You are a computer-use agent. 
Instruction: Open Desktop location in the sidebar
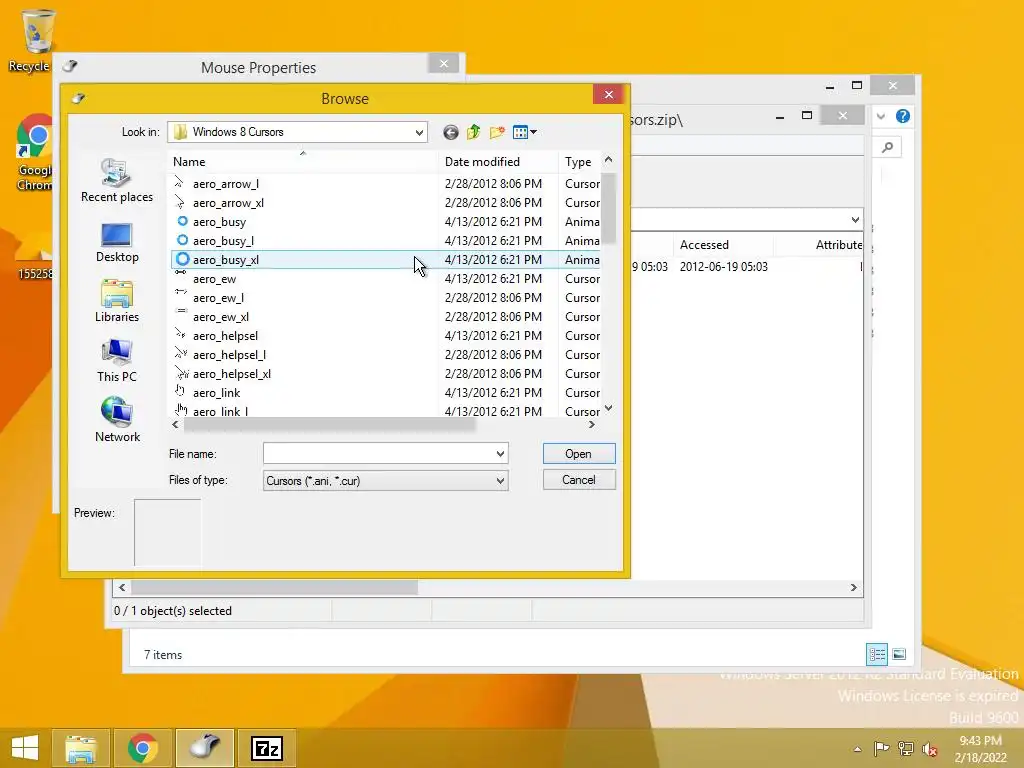click(x=117, y=242)
